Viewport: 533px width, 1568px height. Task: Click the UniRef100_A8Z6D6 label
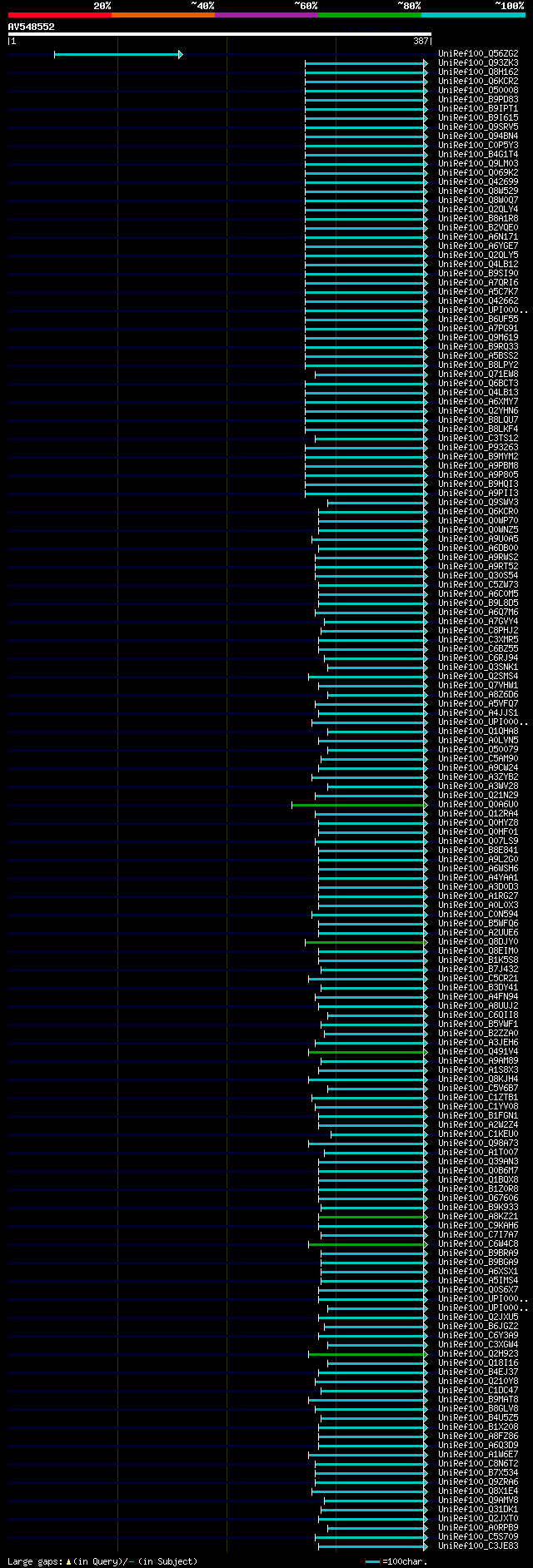pyautogui.click(x=478, y=695)
